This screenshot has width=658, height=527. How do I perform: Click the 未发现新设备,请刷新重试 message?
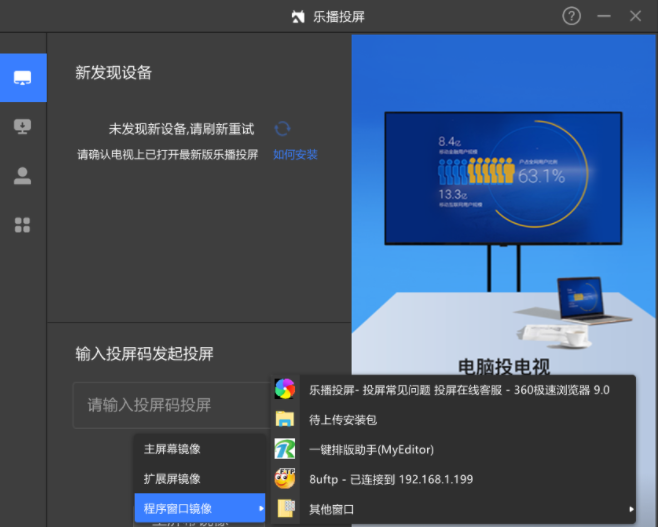pyautogui.click(x=181, y=129)
